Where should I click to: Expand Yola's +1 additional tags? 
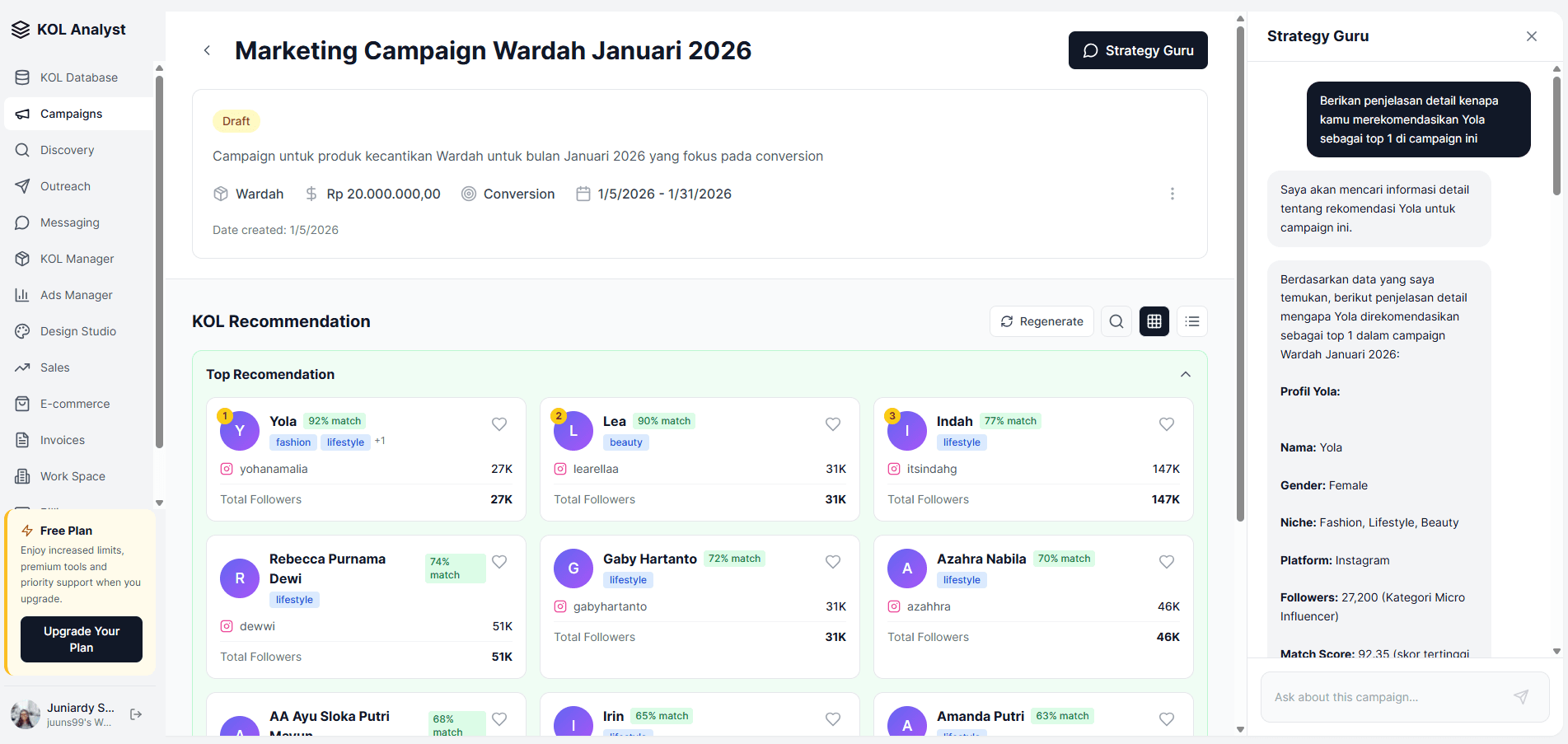tap(380, 442)
